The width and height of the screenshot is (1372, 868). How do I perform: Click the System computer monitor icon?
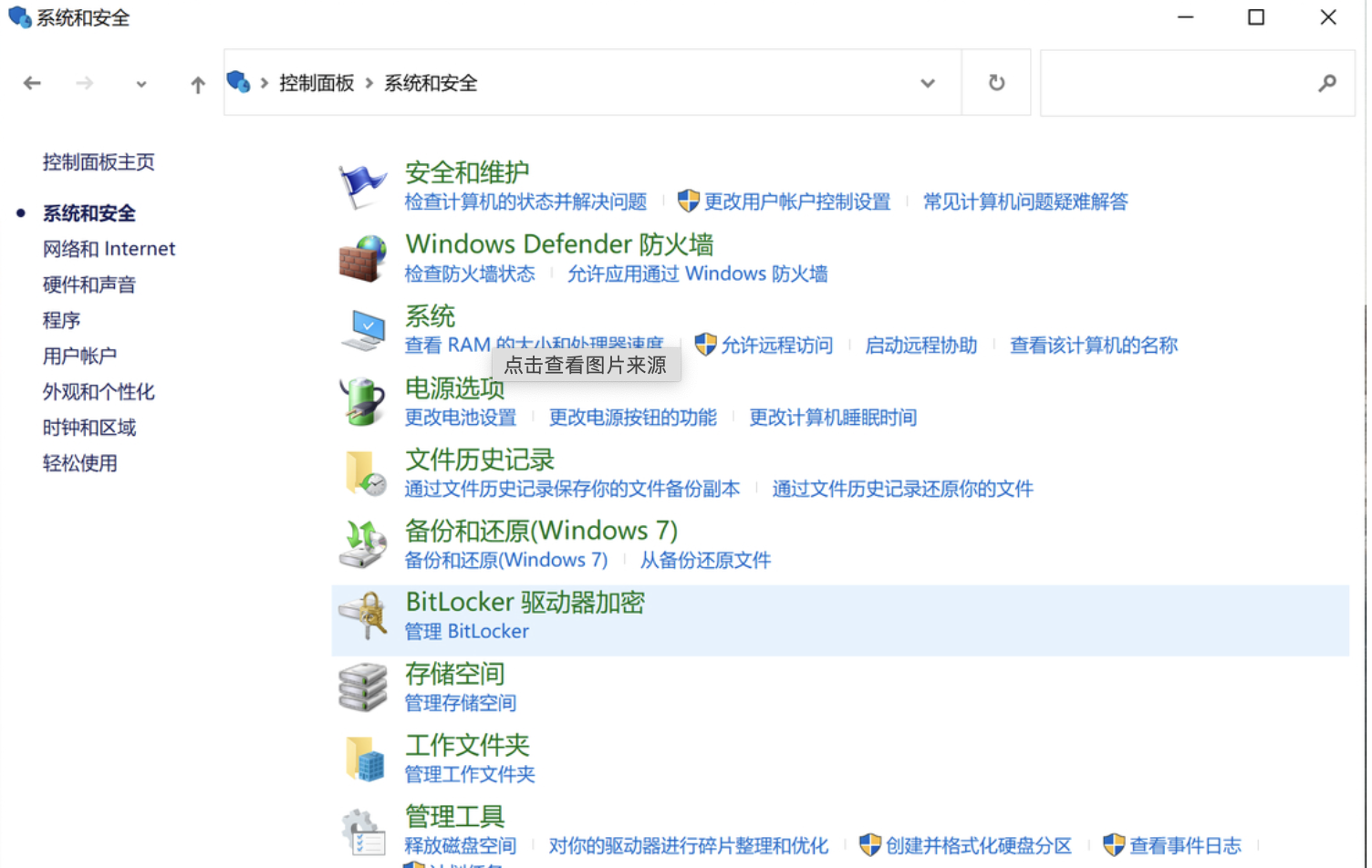tap(362, 330)
